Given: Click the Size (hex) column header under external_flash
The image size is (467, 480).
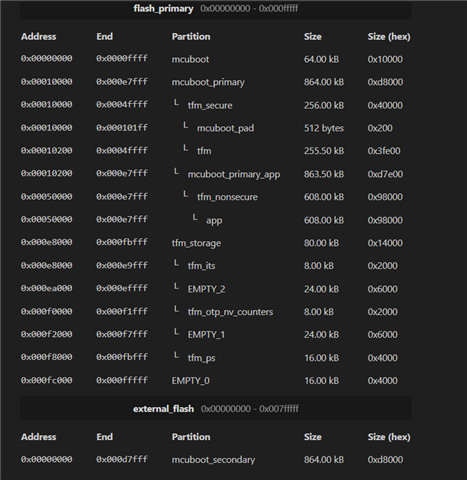Looking at the screenshot, I should pyautogui.click(x=389, y=437).
